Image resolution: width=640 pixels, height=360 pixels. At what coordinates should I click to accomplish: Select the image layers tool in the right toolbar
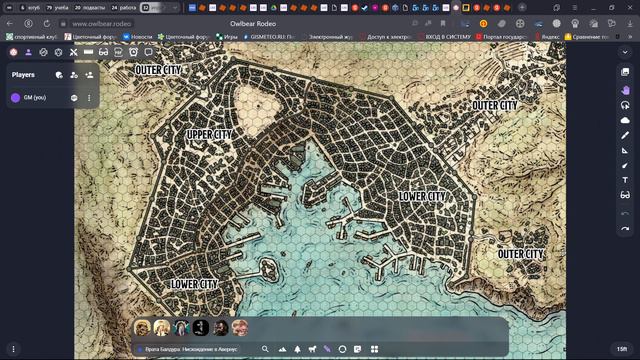pos(625,72)
